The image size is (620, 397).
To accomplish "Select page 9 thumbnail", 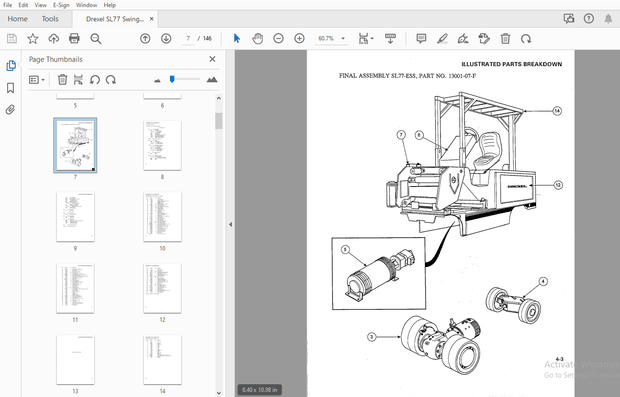I will [x=75, y=217].
